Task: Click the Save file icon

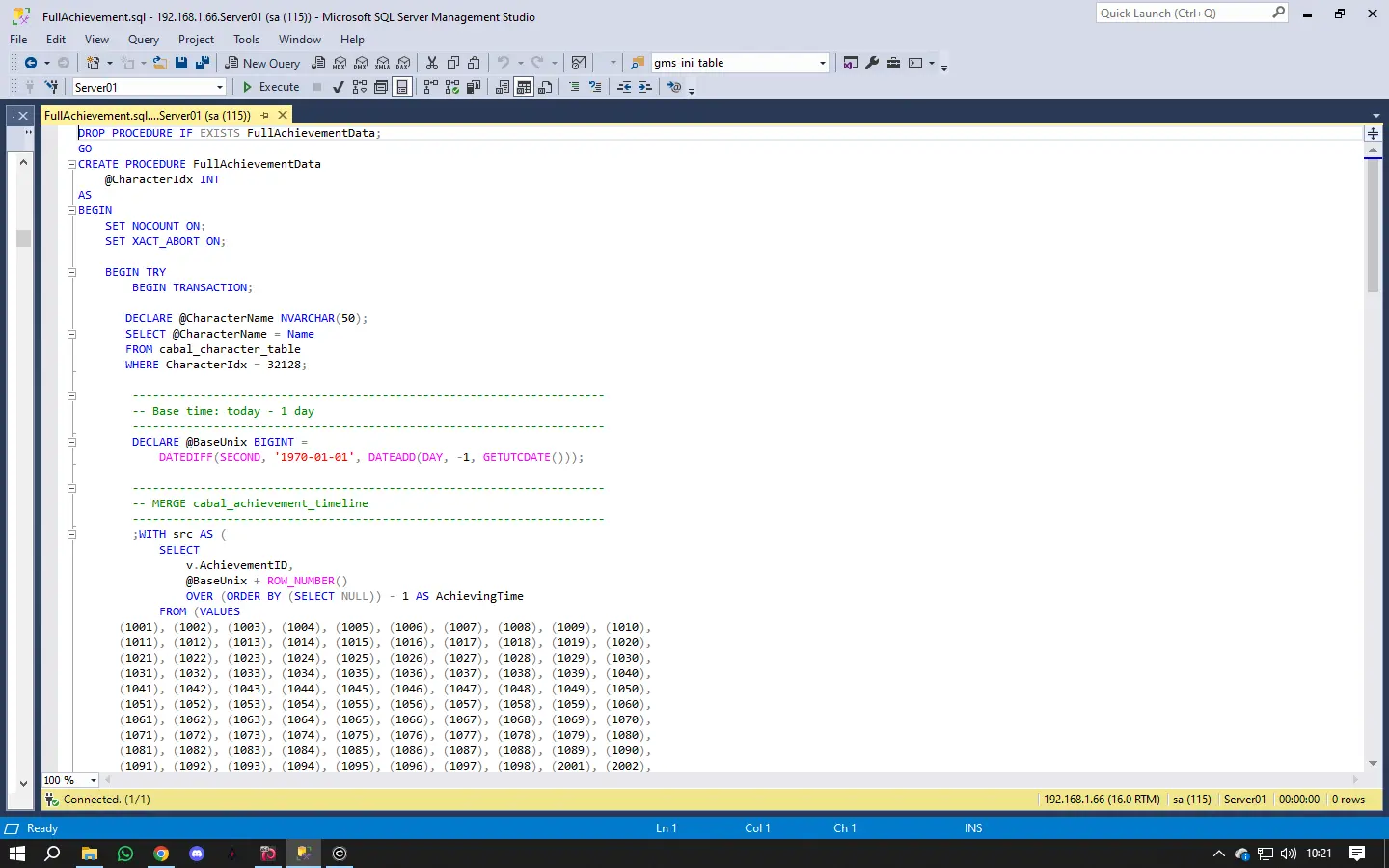Action: coord(180,63)
